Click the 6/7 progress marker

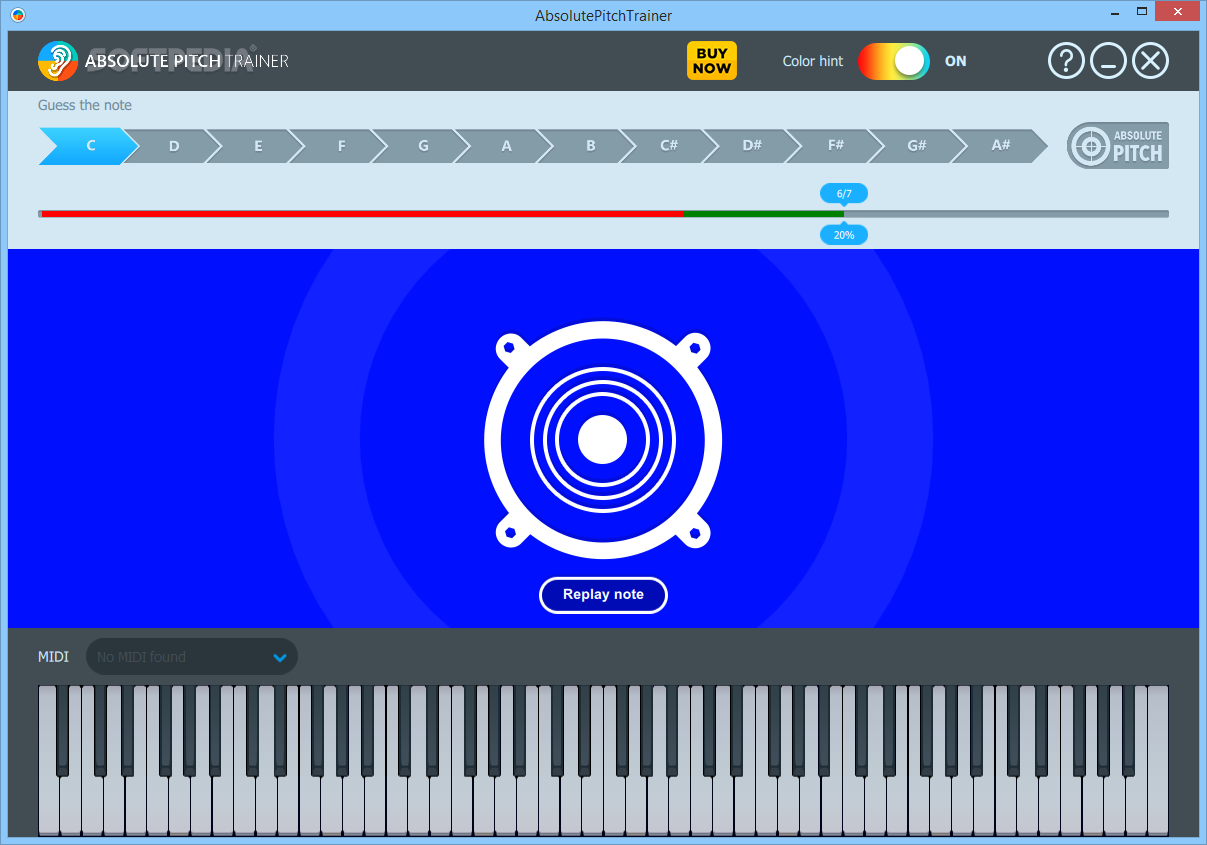pos(844,193)
